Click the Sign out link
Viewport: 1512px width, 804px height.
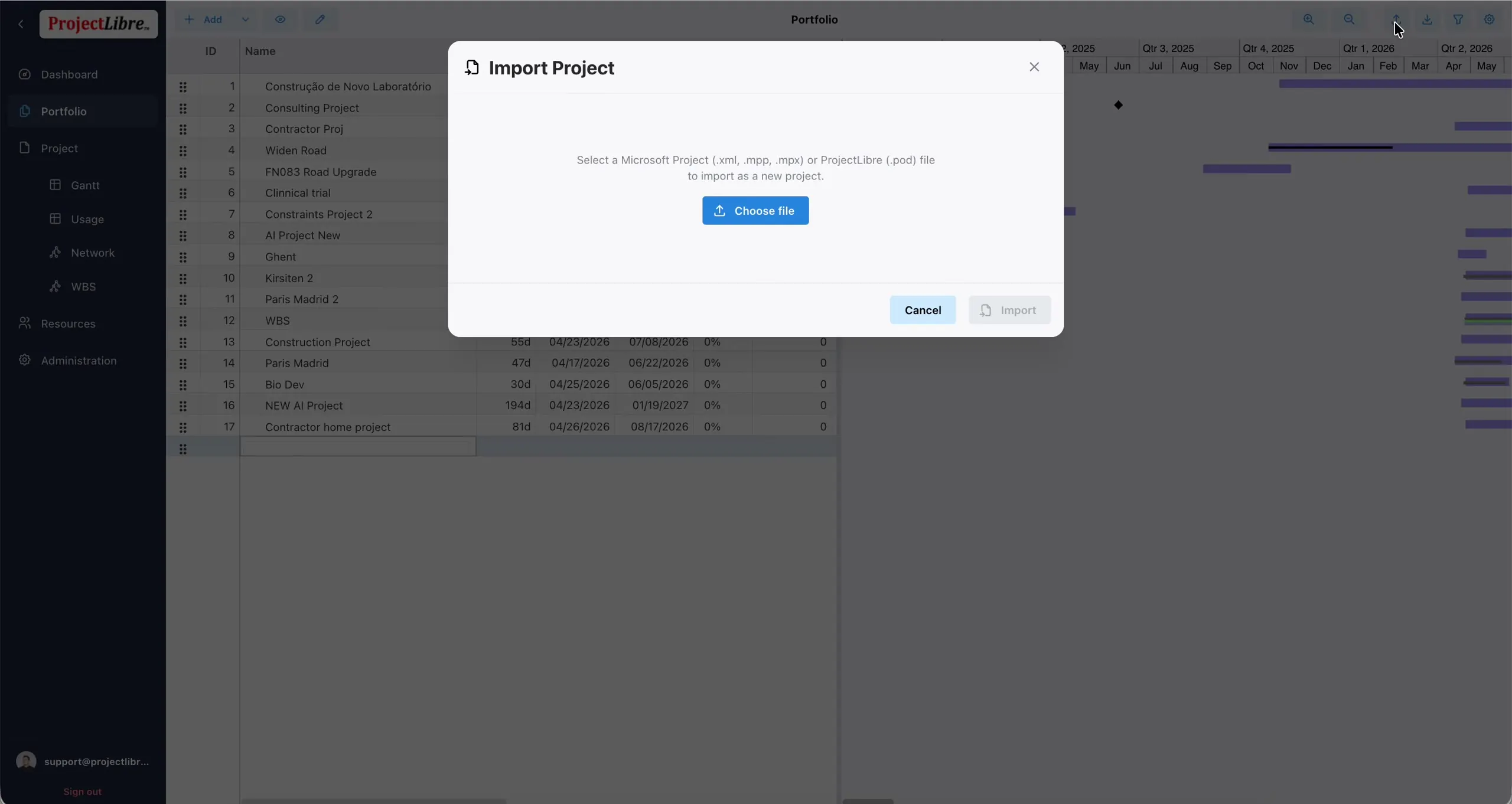tap(82, 792)
